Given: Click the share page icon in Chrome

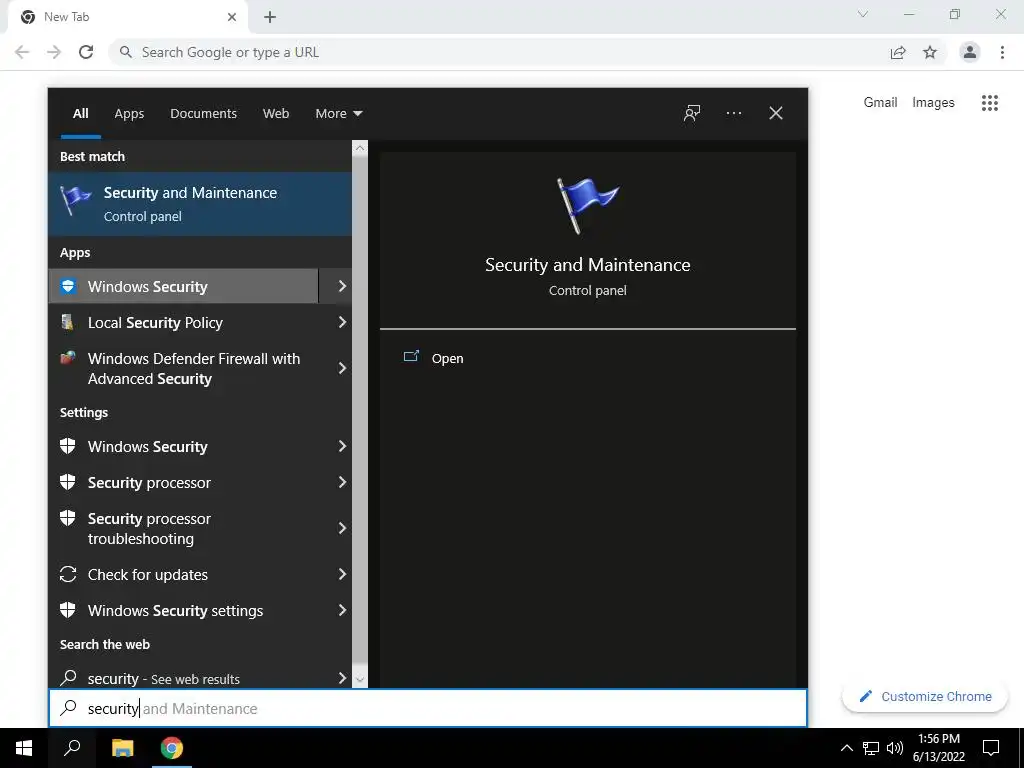Looking at the screenshot, I should 898,52.
